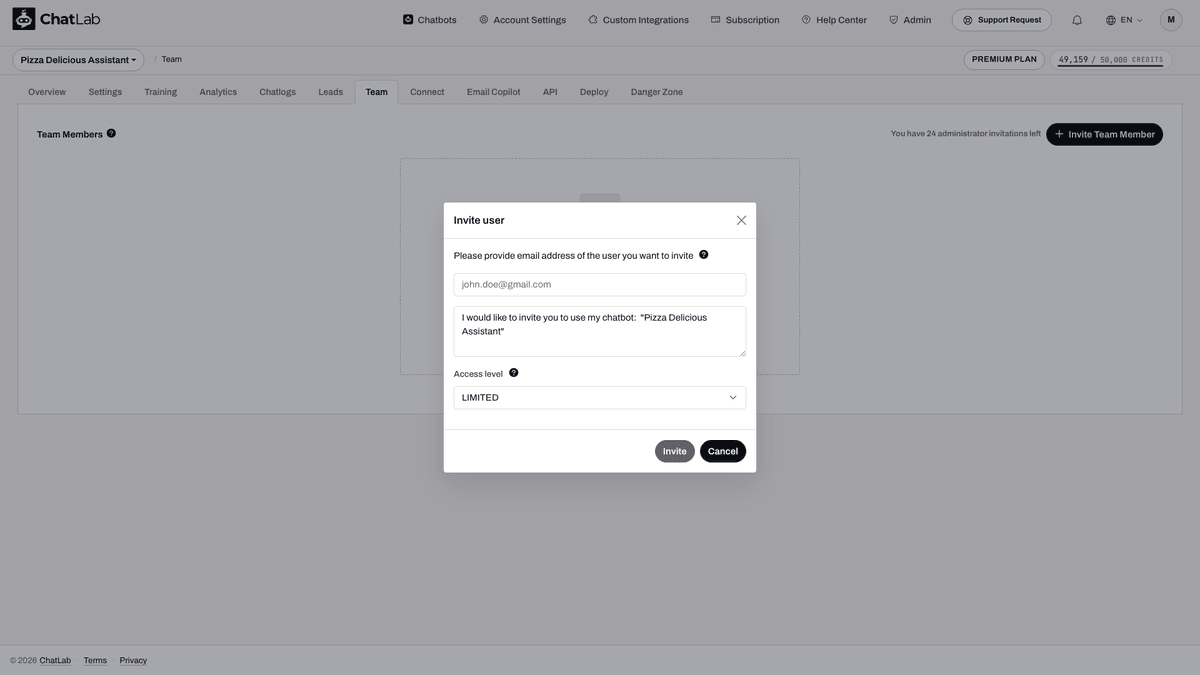Click the 'Invite user' dialog title
This screenshot has height=675, width=1200.
pos(479,220)
